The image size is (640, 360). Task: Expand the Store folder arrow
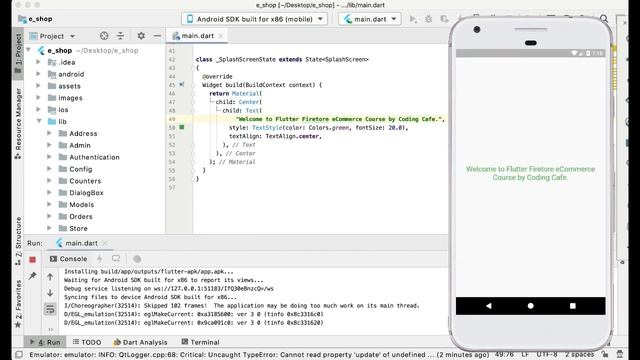coord(49,228)
